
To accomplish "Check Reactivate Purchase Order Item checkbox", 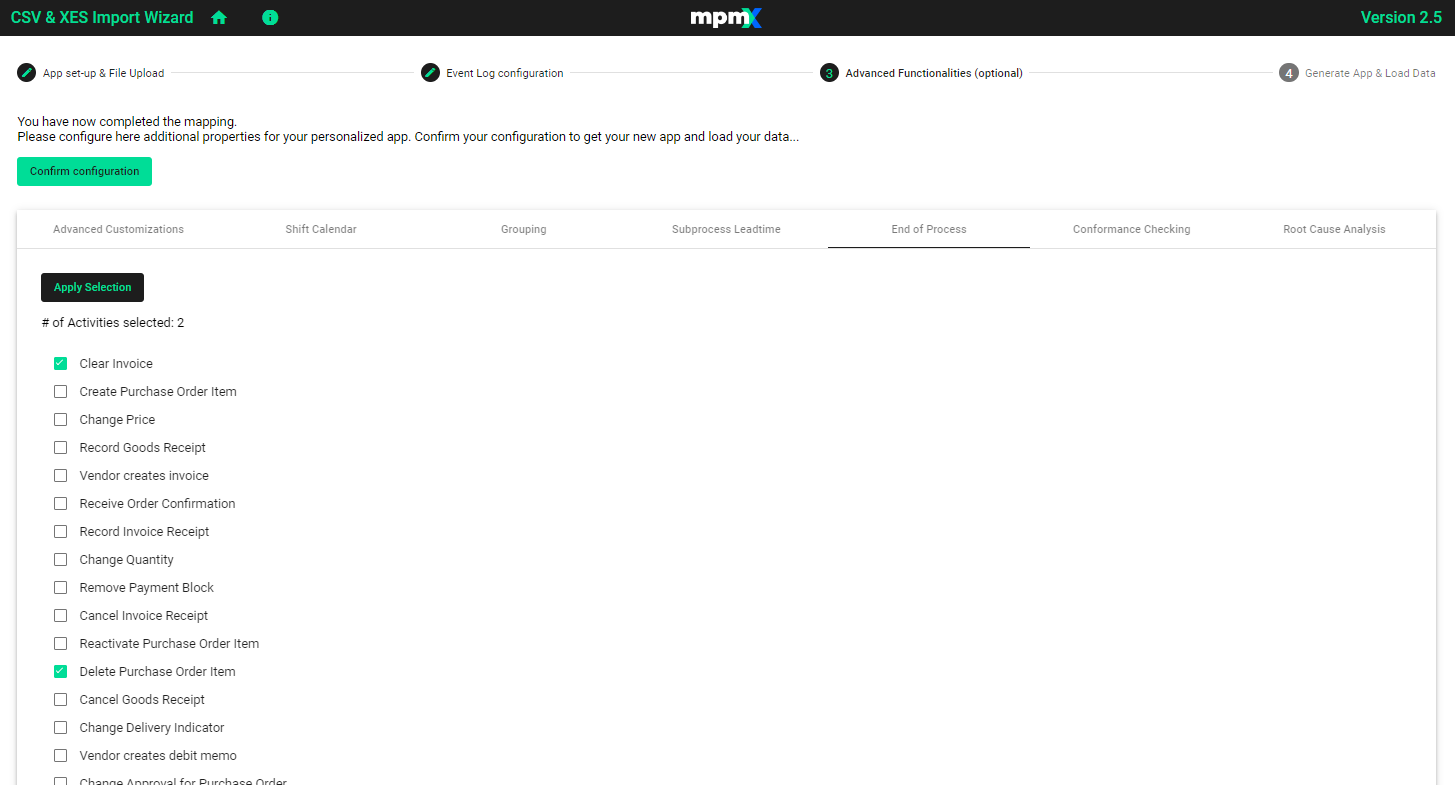I will coord(60,643).
